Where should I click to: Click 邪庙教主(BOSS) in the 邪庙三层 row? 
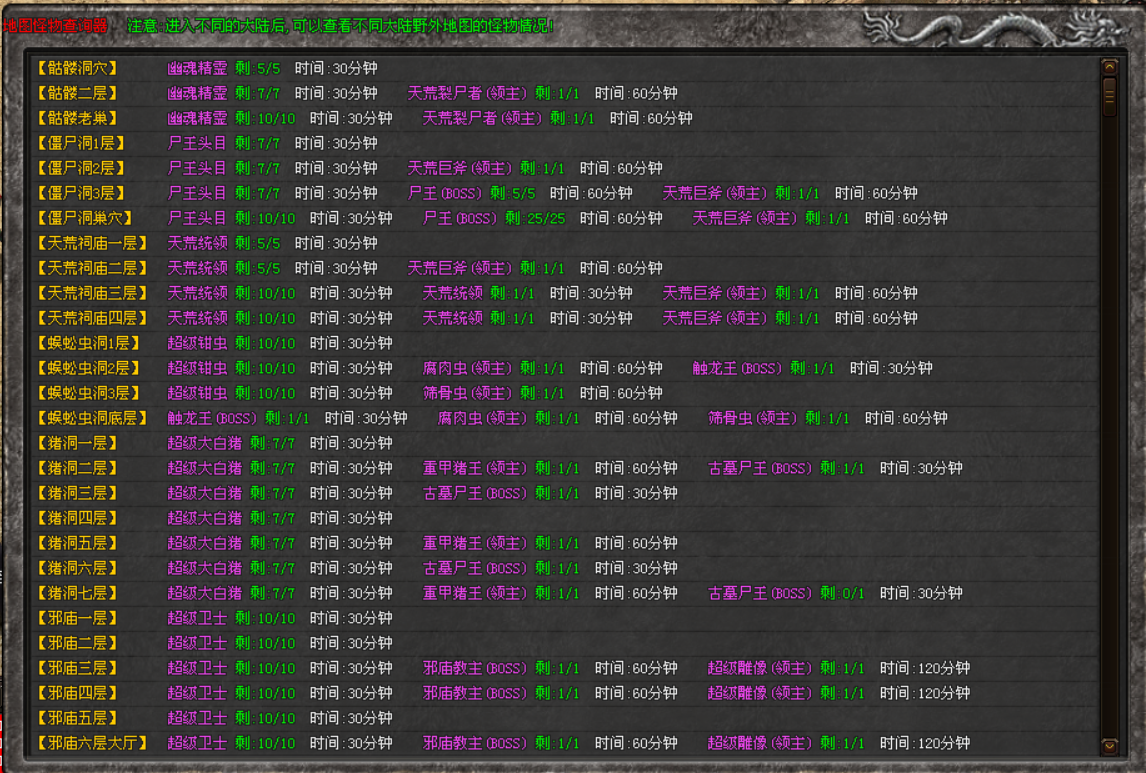pyautogui.click(x=474, y=668)
